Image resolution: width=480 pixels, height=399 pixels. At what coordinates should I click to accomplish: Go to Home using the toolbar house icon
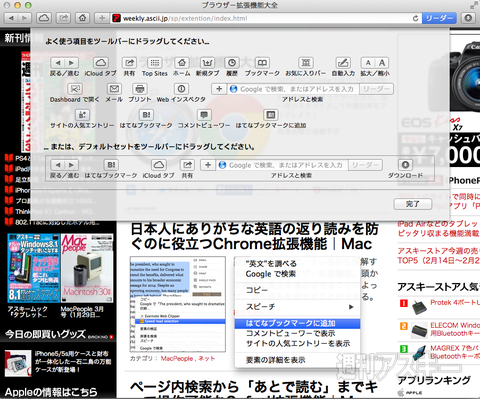coord(82,18)
